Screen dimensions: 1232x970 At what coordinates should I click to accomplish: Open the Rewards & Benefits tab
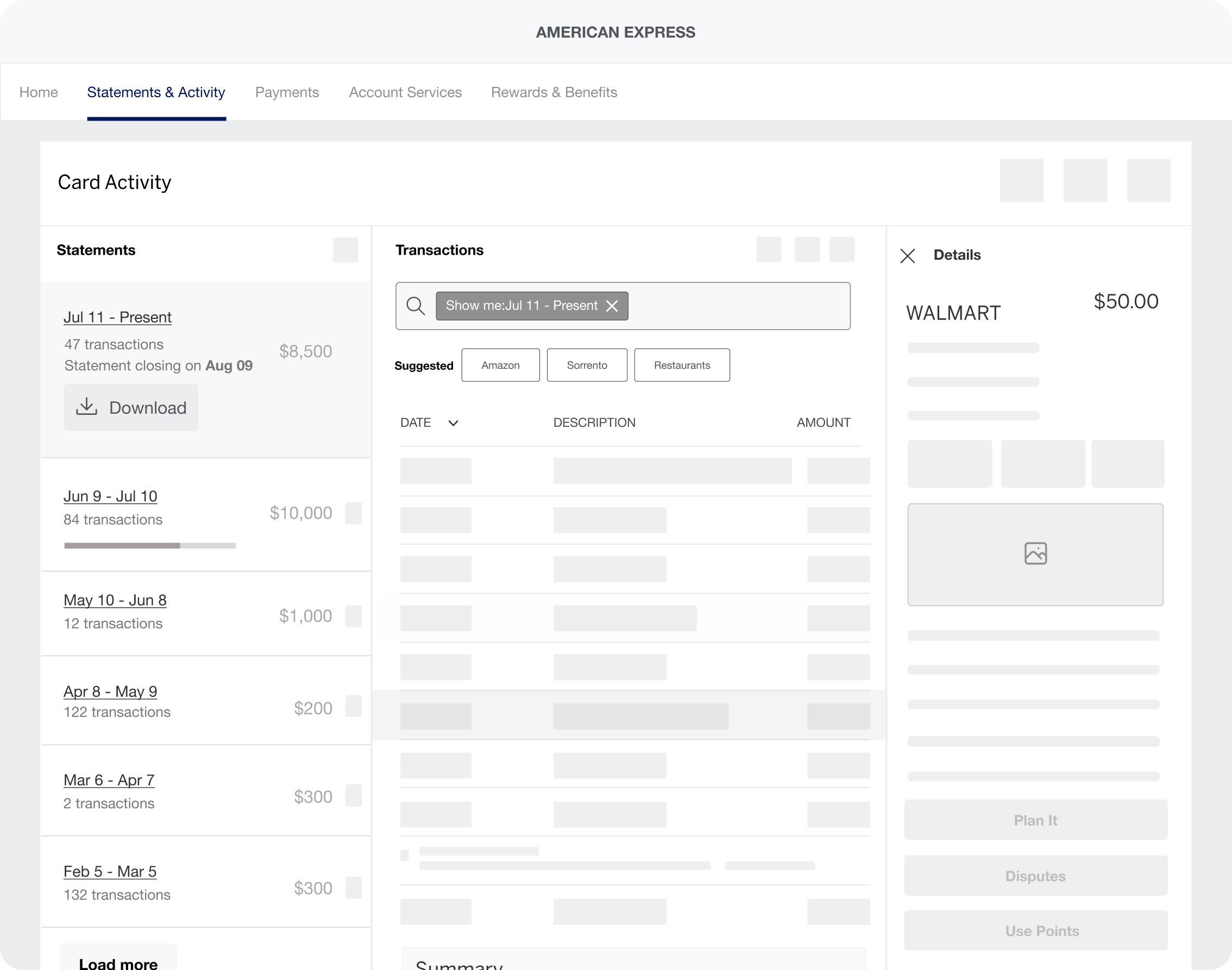pyautogui.click(x=554, y=92)
